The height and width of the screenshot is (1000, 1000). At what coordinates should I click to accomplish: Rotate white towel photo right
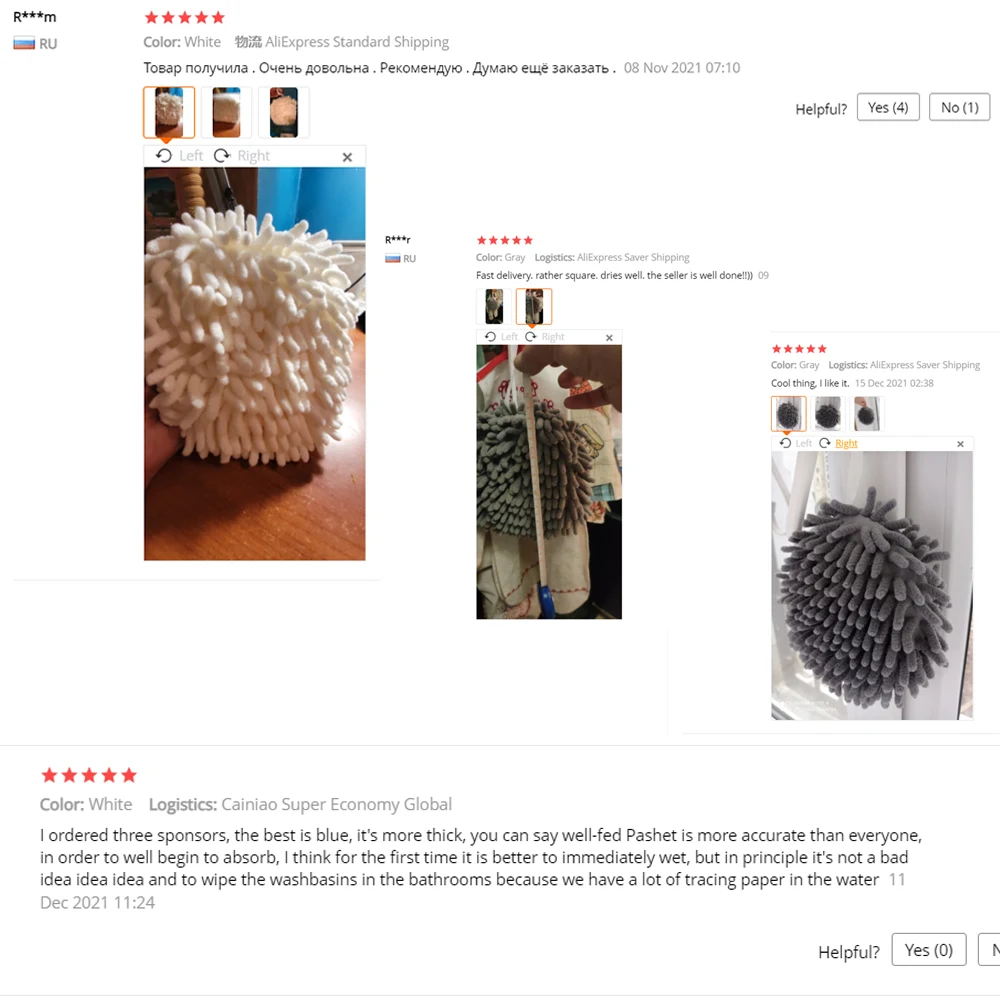click(242, 156)
